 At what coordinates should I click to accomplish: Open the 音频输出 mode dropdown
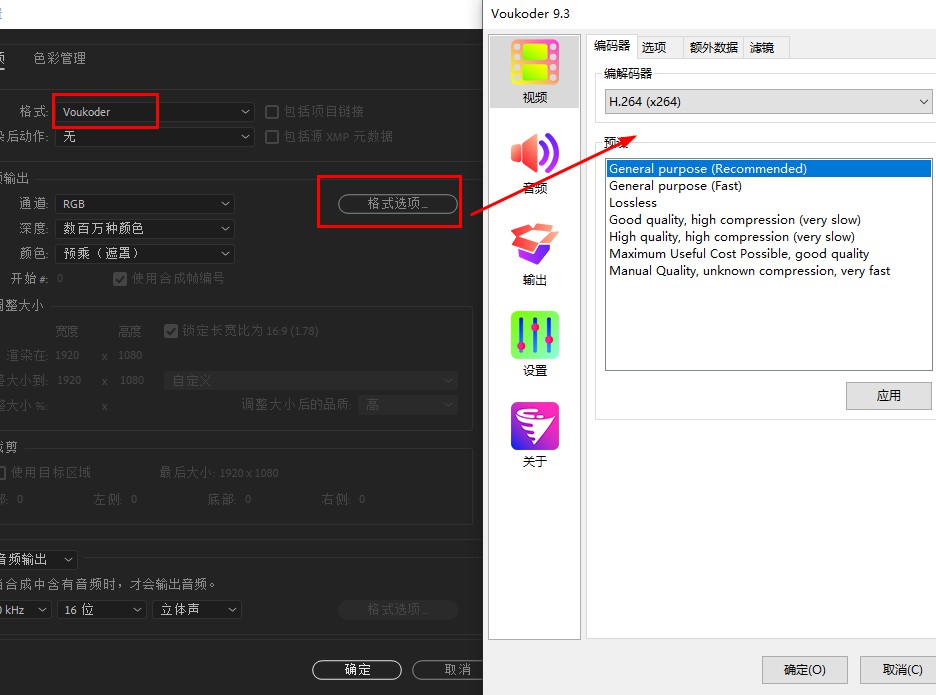pos(38,559)
